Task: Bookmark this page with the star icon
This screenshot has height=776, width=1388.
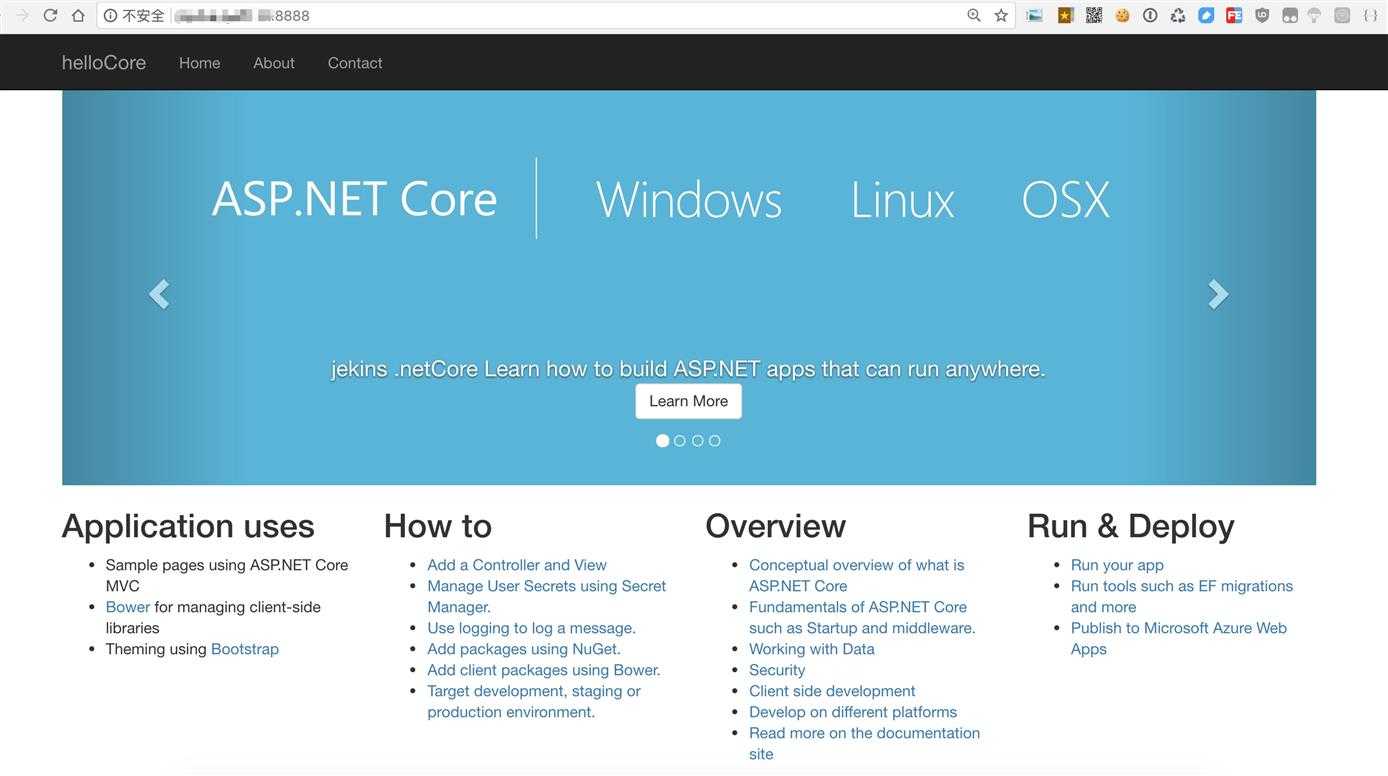Action: click(1001, 15)
